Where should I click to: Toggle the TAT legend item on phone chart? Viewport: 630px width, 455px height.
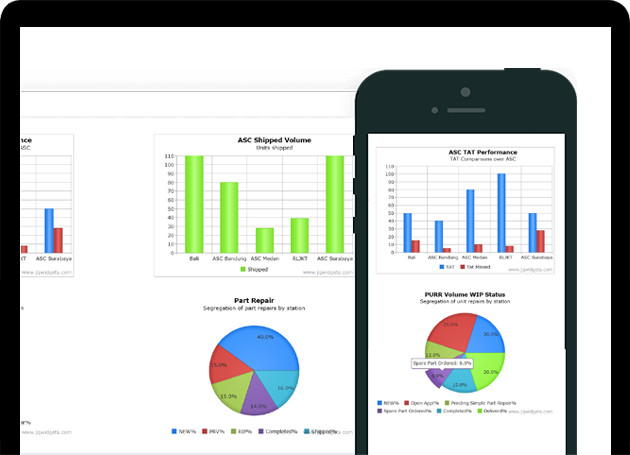point(447,267)
